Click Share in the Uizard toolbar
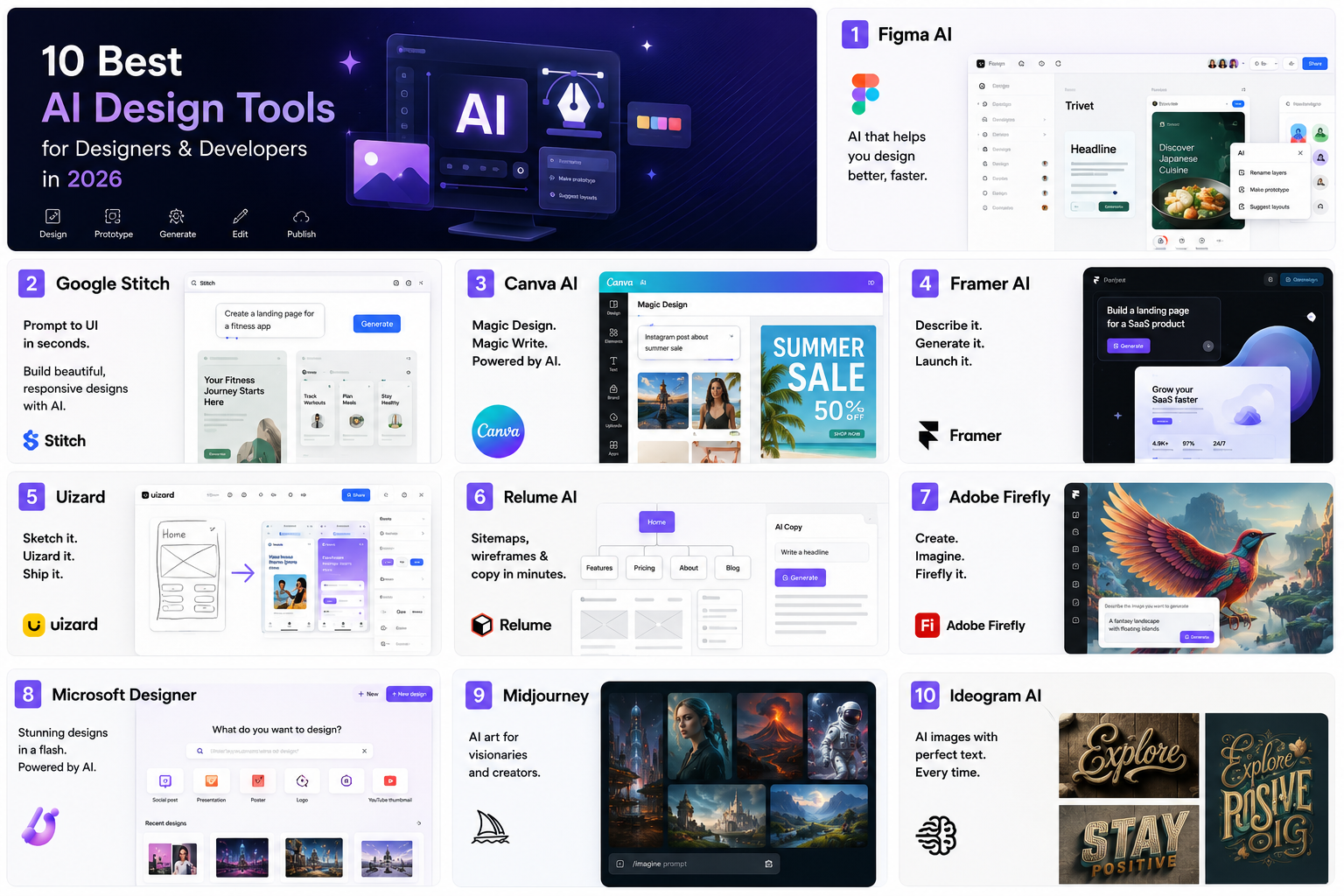This screenshot has height=896, width=1344. coord(356,495)
